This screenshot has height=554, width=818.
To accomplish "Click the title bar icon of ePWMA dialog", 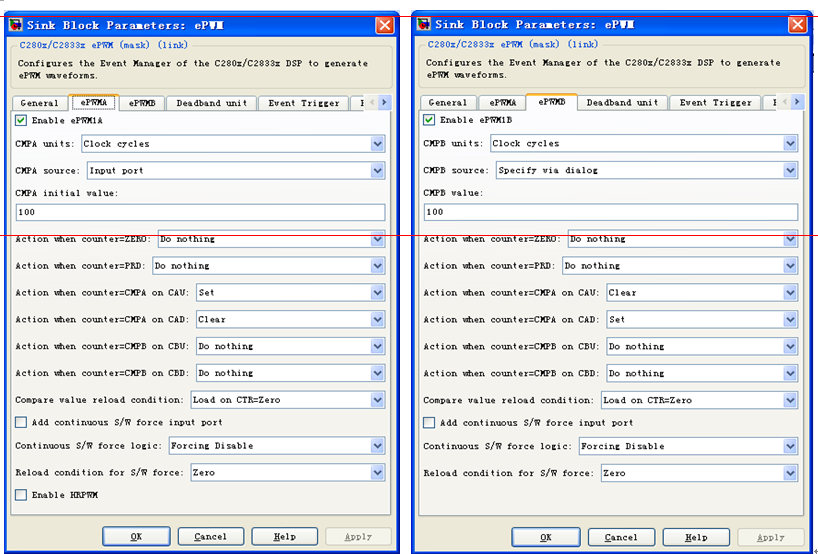I will (x=17, y=24).
